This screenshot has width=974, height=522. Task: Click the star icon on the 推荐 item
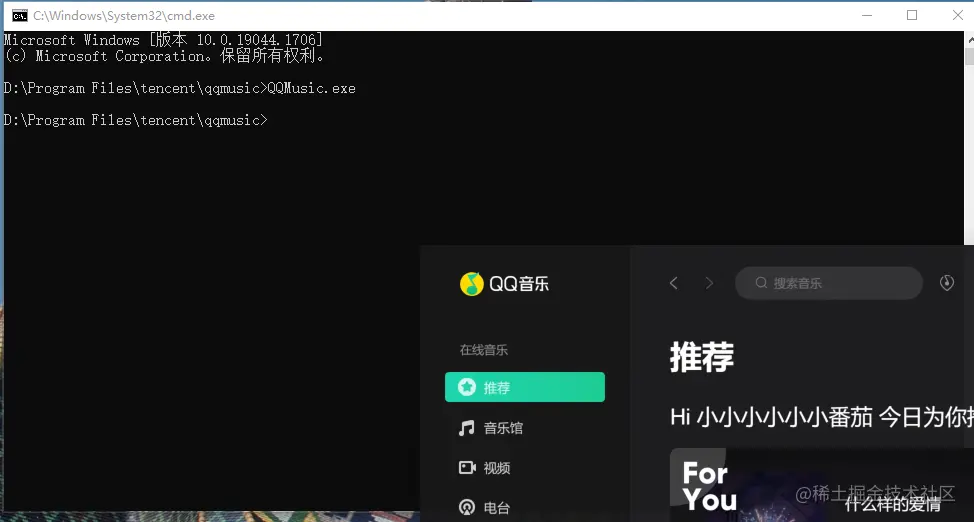[467, 387]
